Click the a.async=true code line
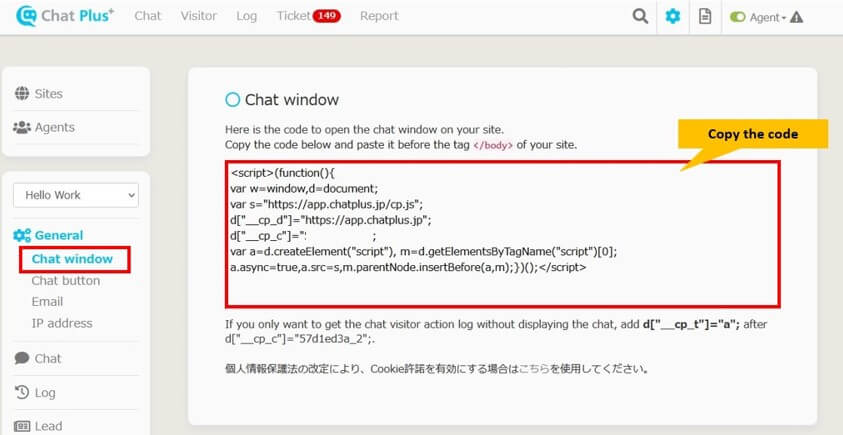 [x=408, y=267]
